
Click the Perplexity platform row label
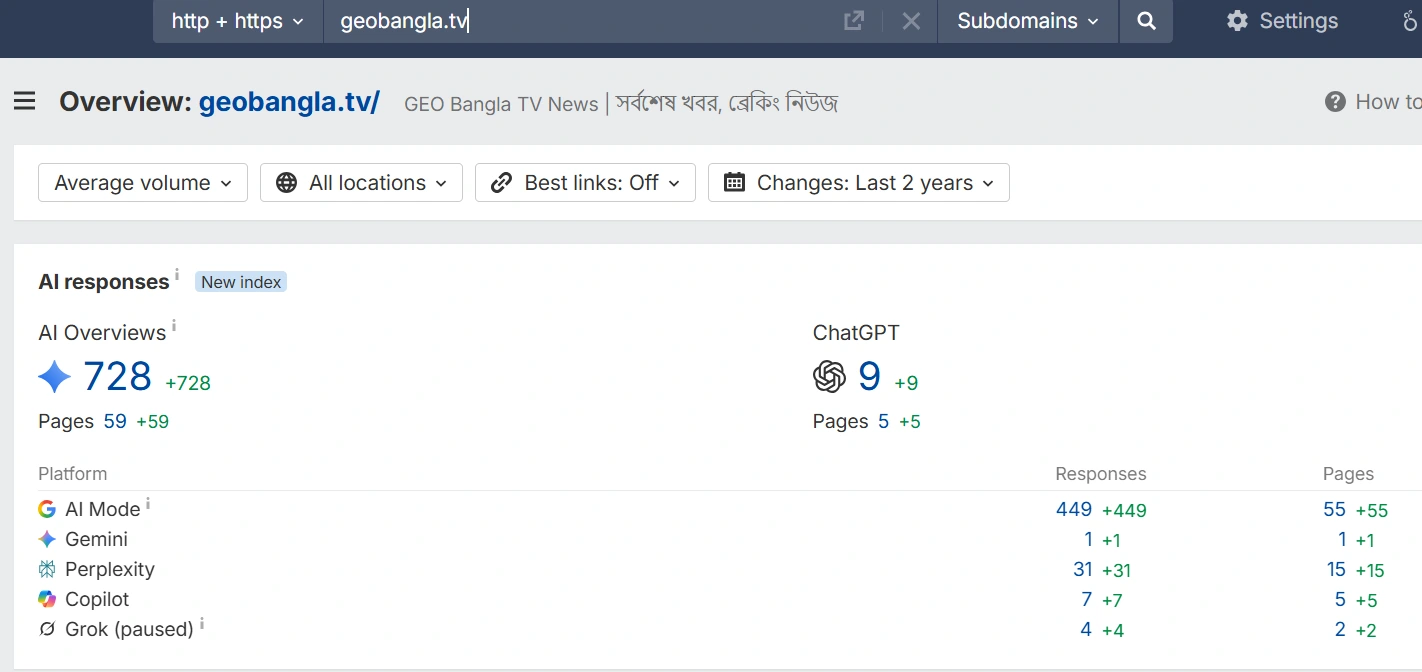coord(110,569)
